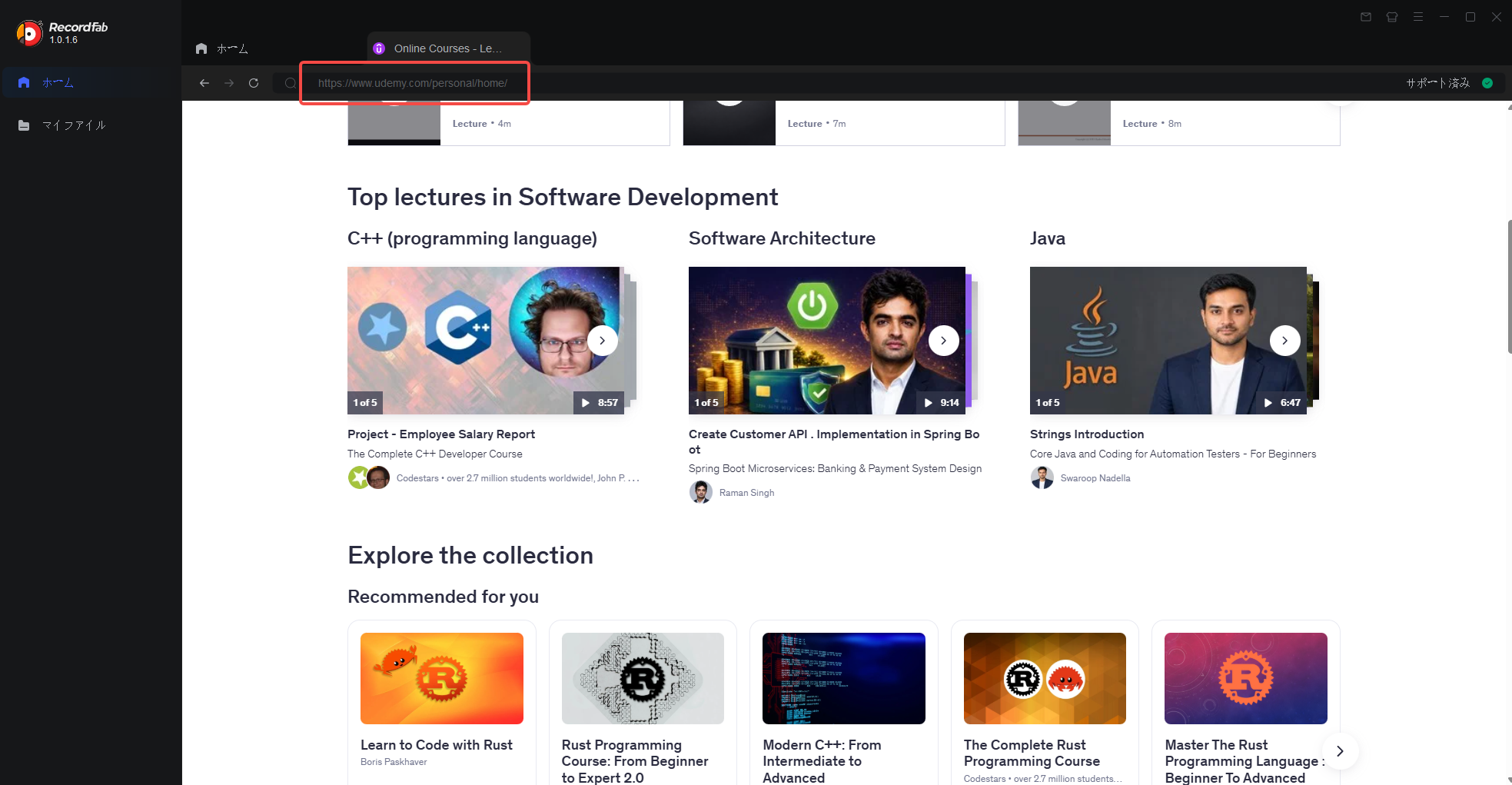Click the page's vertical scrollbar thumb
This screenshot has width=1512, height=785.
(x=1509, y=287)
